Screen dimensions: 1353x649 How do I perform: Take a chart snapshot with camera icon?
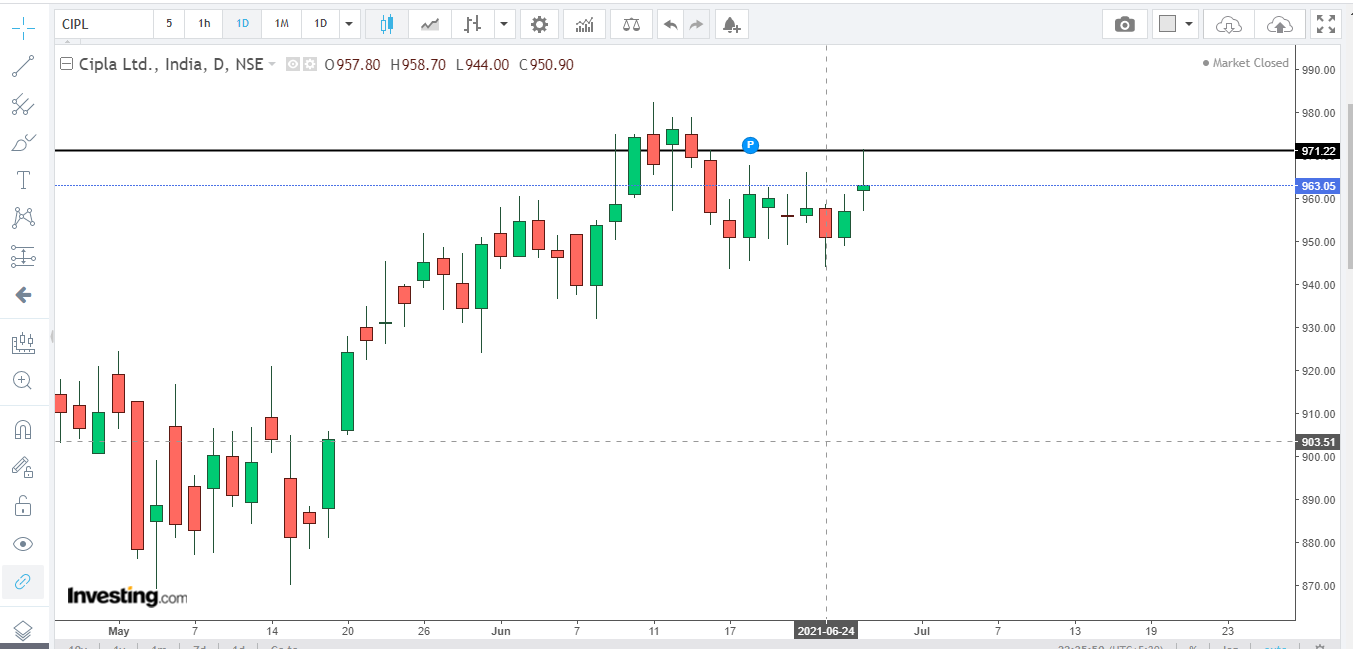(x=1125, y=24)
